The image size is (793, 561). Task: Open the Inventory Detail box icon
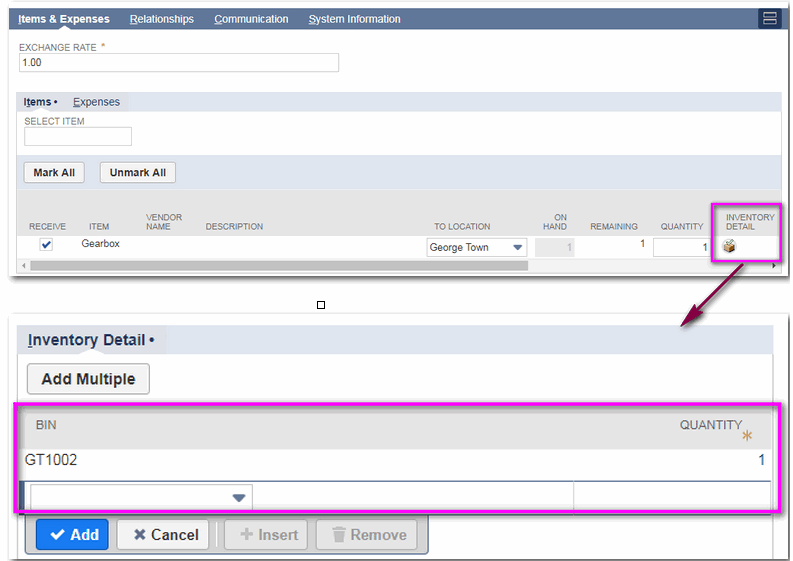[x=729, y=247]
